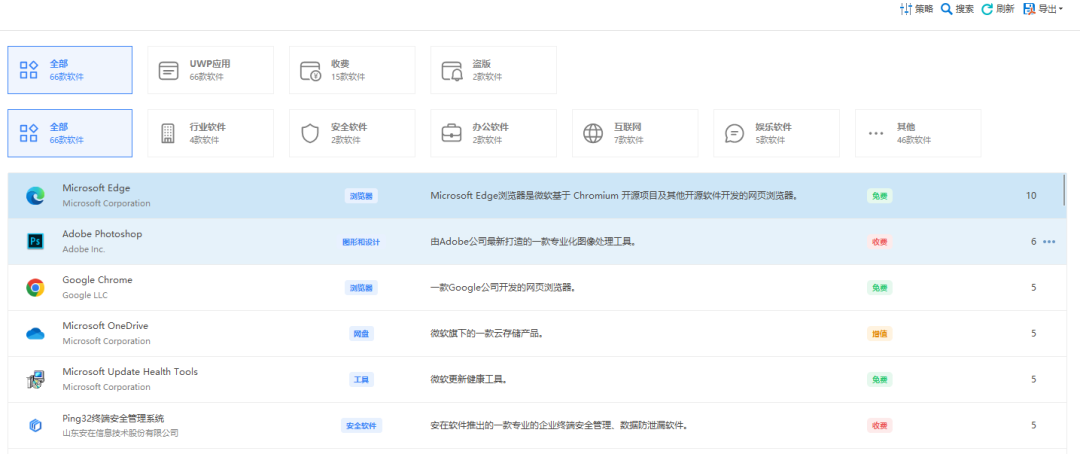The width and height of the screenshot is (1080, 454).
Task: Click the 互联网 globe icon
Action: pyautogui.click(x=593, y=134)
